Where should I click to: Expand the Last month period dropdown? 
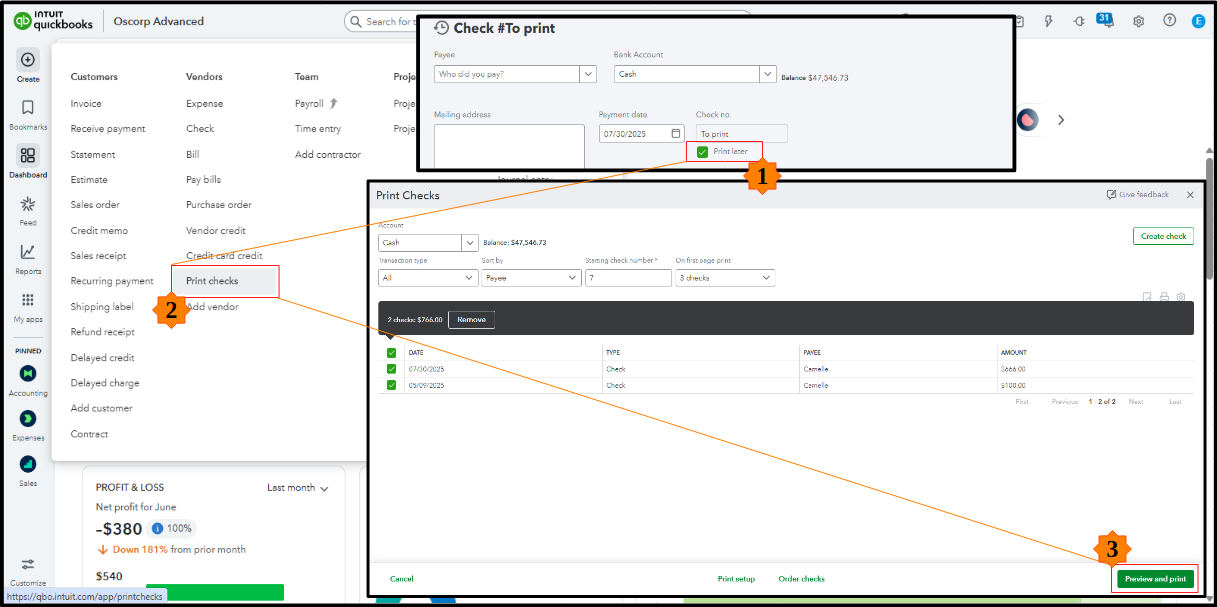[x=298, y=488]
